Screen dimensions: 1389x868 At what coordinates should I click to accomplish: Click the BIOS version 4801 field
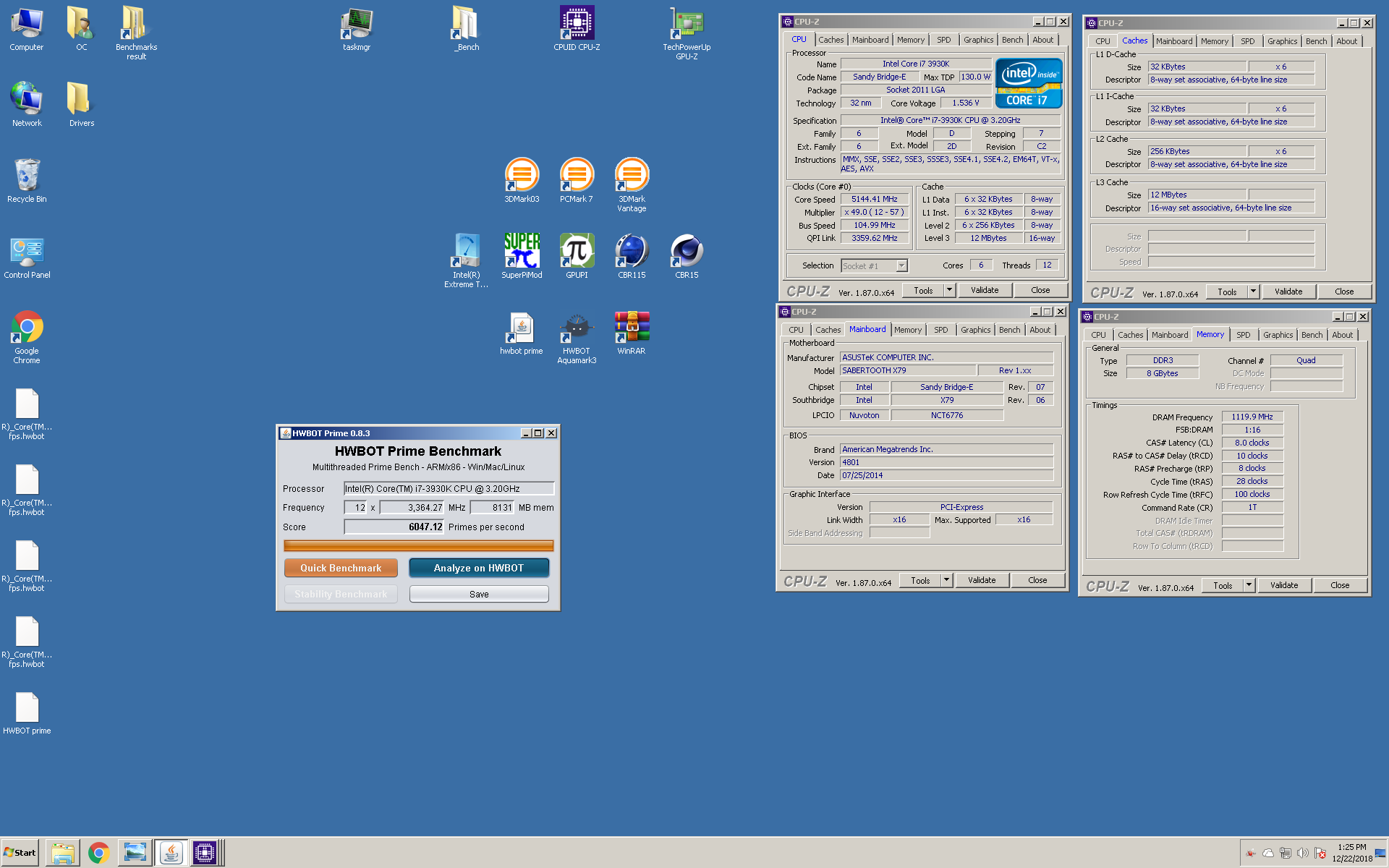946,462
